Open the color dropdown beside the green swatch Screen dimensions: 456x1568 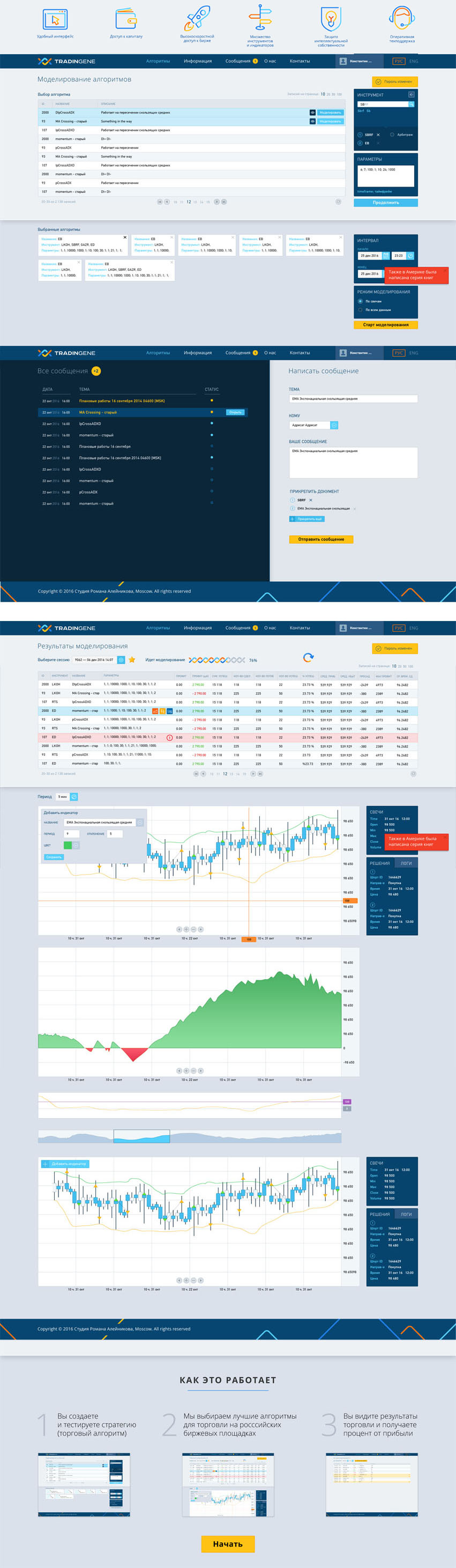click(76, 845)
